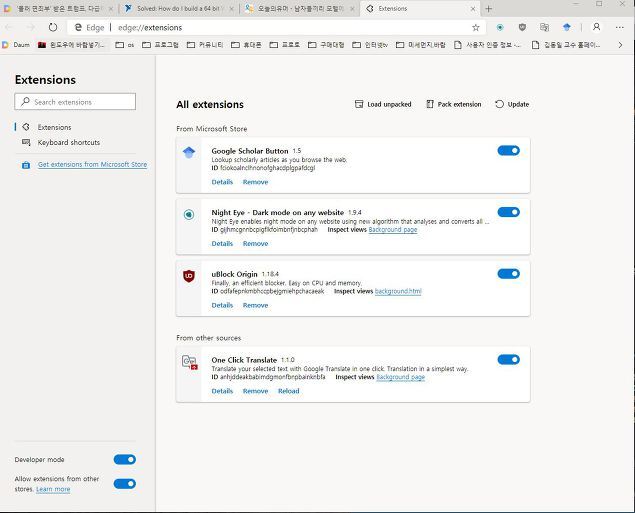
Task: Click Night Eye extension card icon
Action: pos(189,214)
